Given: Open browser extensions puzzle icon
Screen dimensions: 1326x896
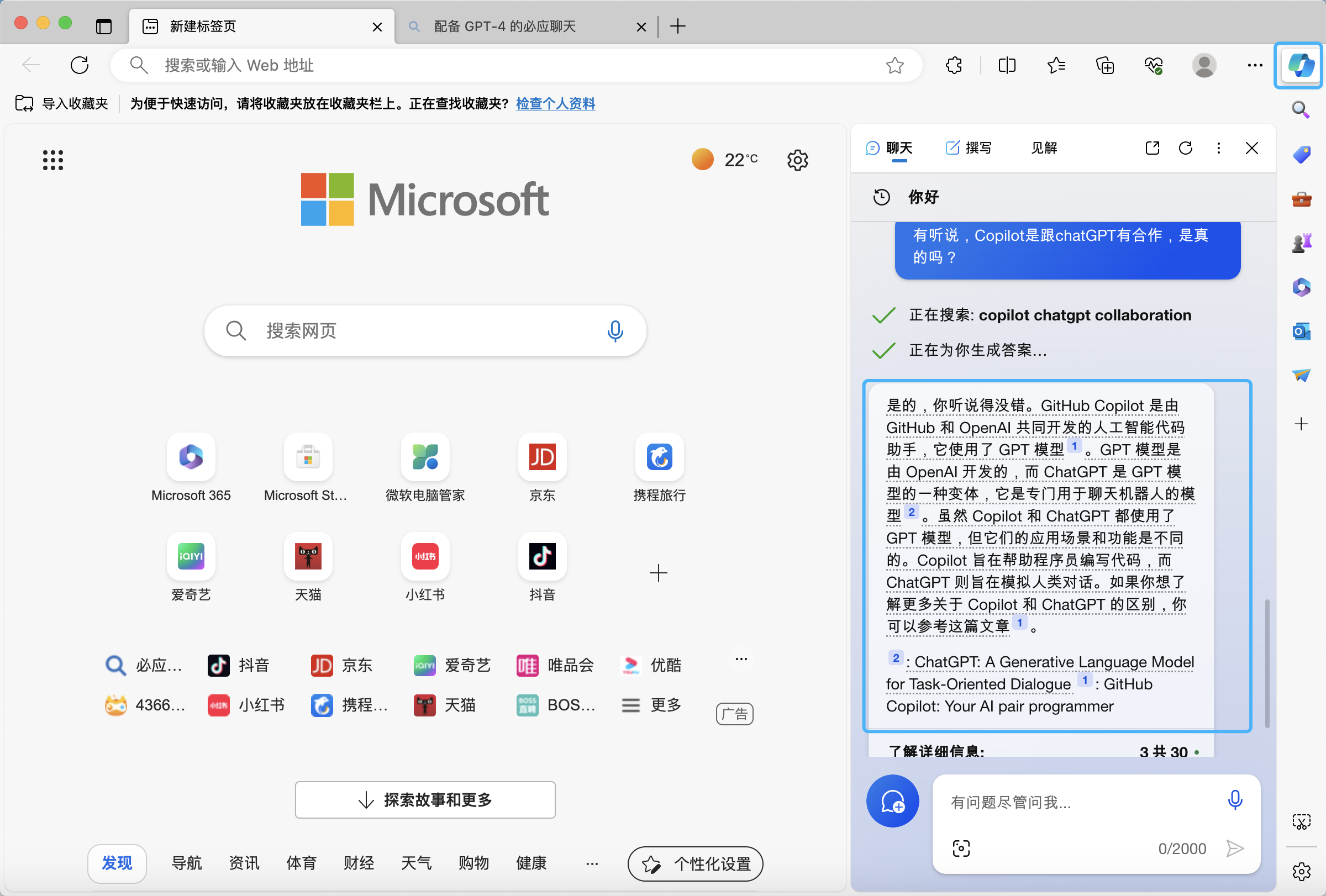Looking at the screenshot, I should 954,66.
